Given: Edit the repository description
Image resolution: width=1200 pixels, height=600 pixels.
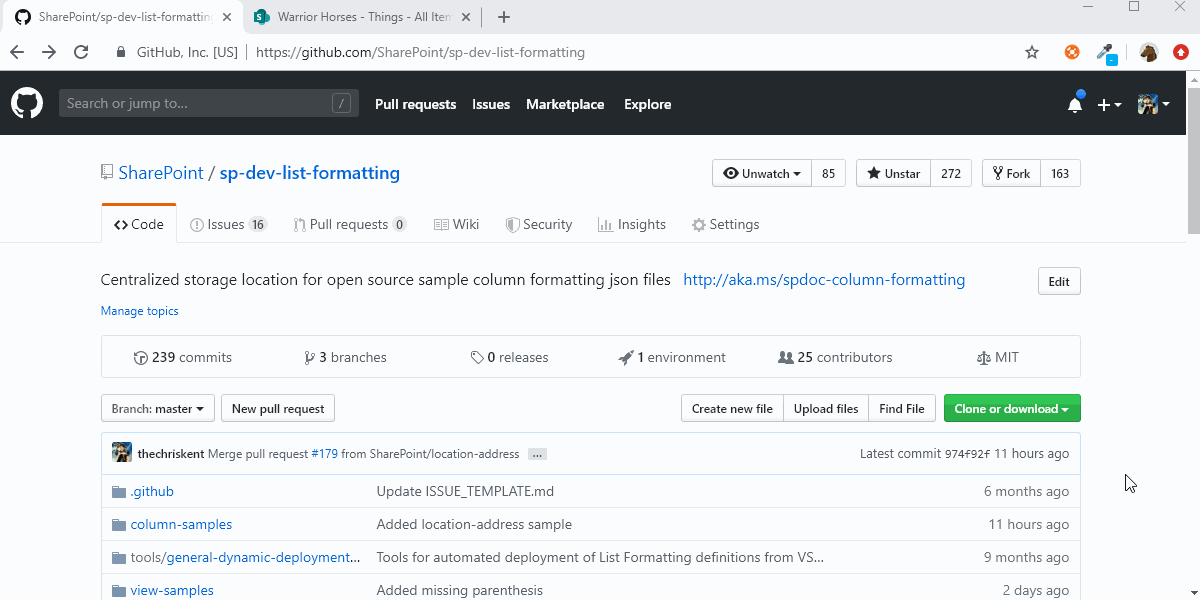Looking at the screenshot, I should [x=1059, y=281].
